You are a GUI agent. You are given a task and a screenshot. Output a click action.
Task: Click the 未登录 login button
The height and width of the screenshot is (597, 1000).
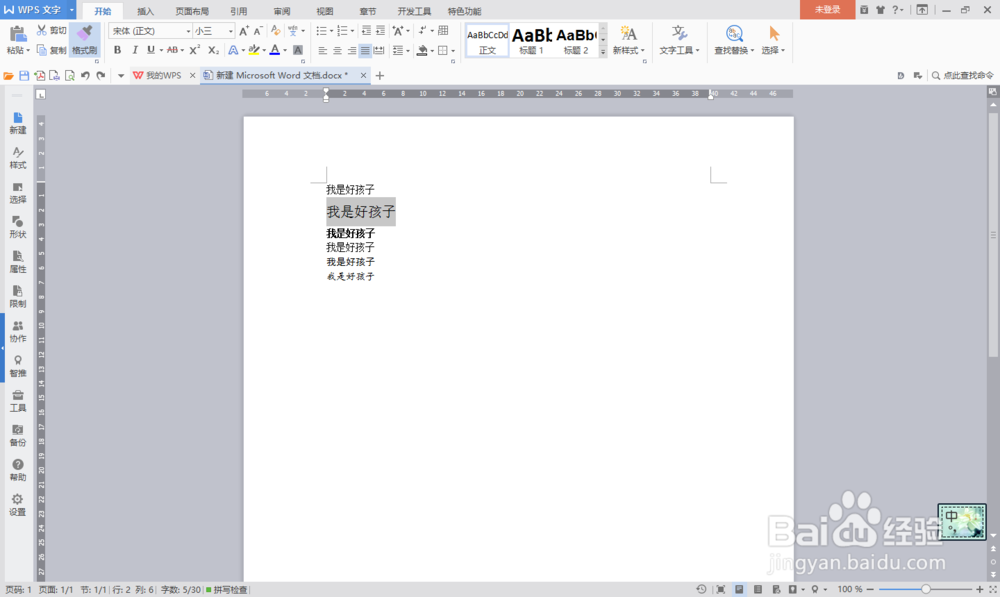pyautogui.click(x=827, y=10)
